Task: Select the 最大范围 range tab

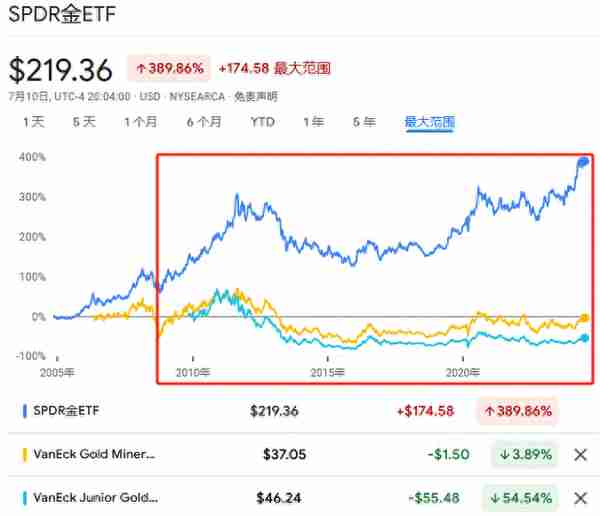Action: point(430,122)
